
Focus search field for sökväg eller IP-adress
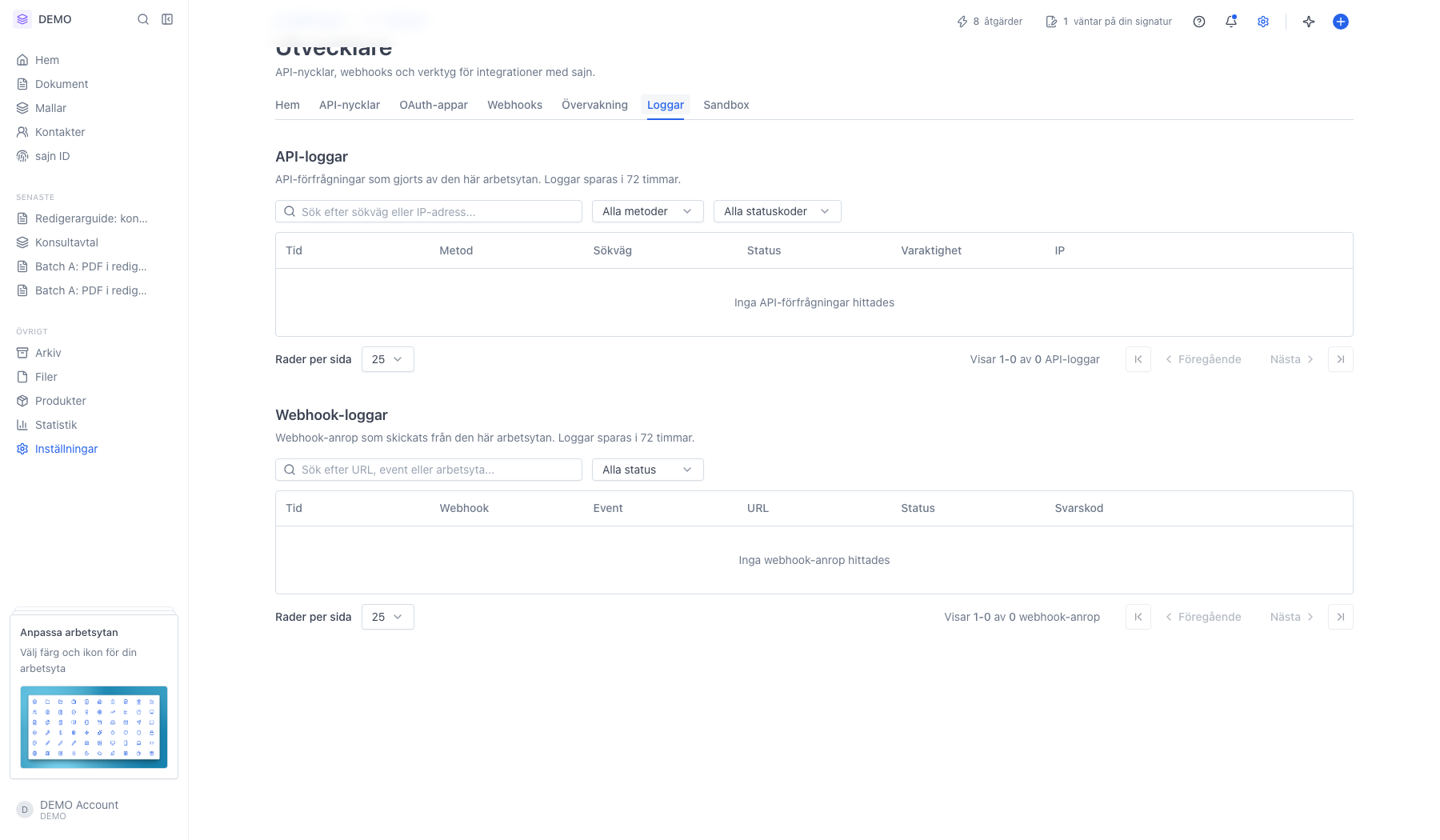429,211
